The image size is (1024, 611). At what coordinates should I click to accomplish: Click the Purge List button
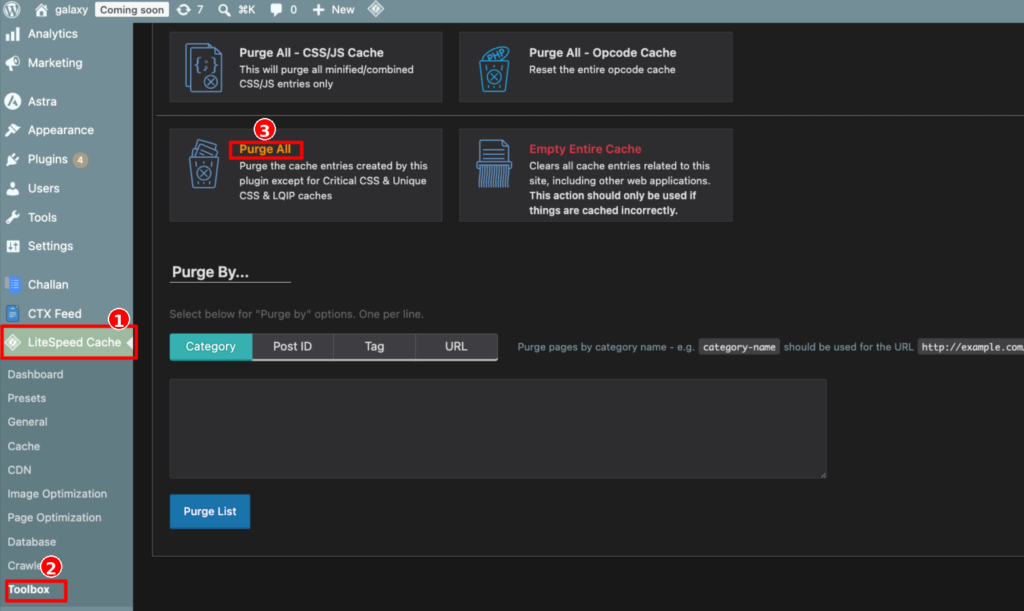pos(210,511)
